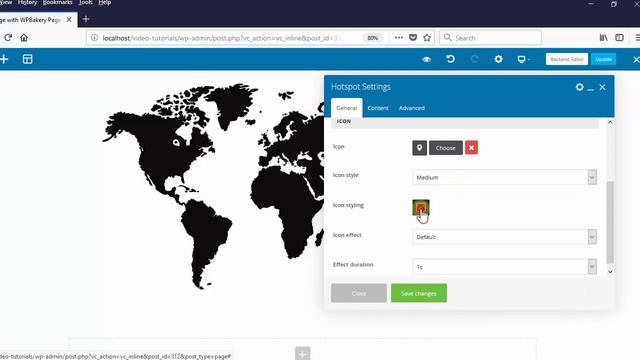The image size is (640, 360).
Task: Click the Choose icon button
Action: (446, 148)
